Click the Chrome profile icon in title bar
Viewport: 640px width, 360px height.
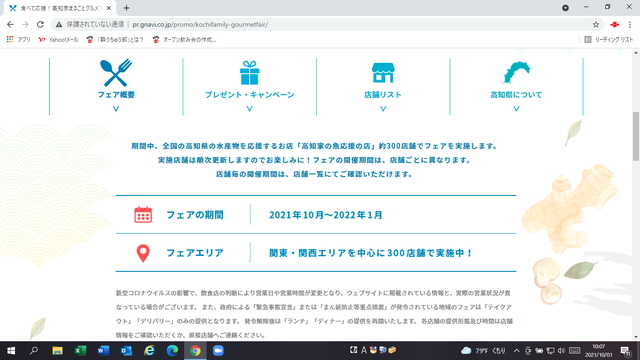point(565,8)
